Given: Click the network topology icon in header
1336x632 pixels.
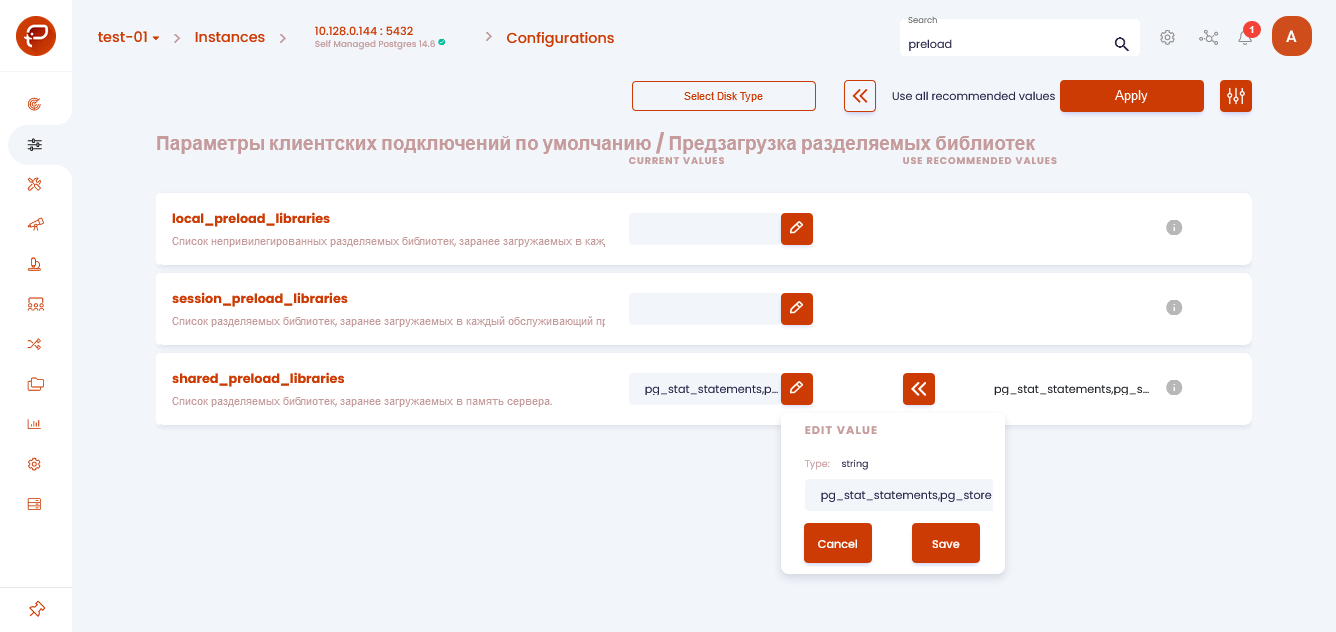Looking at the screenshot, I should point(1209,38).
